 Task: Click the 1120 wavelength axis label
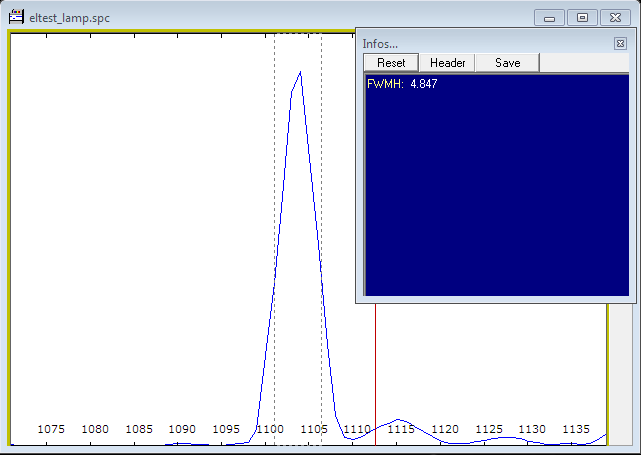pyautogui.click(x=445, y=429)
